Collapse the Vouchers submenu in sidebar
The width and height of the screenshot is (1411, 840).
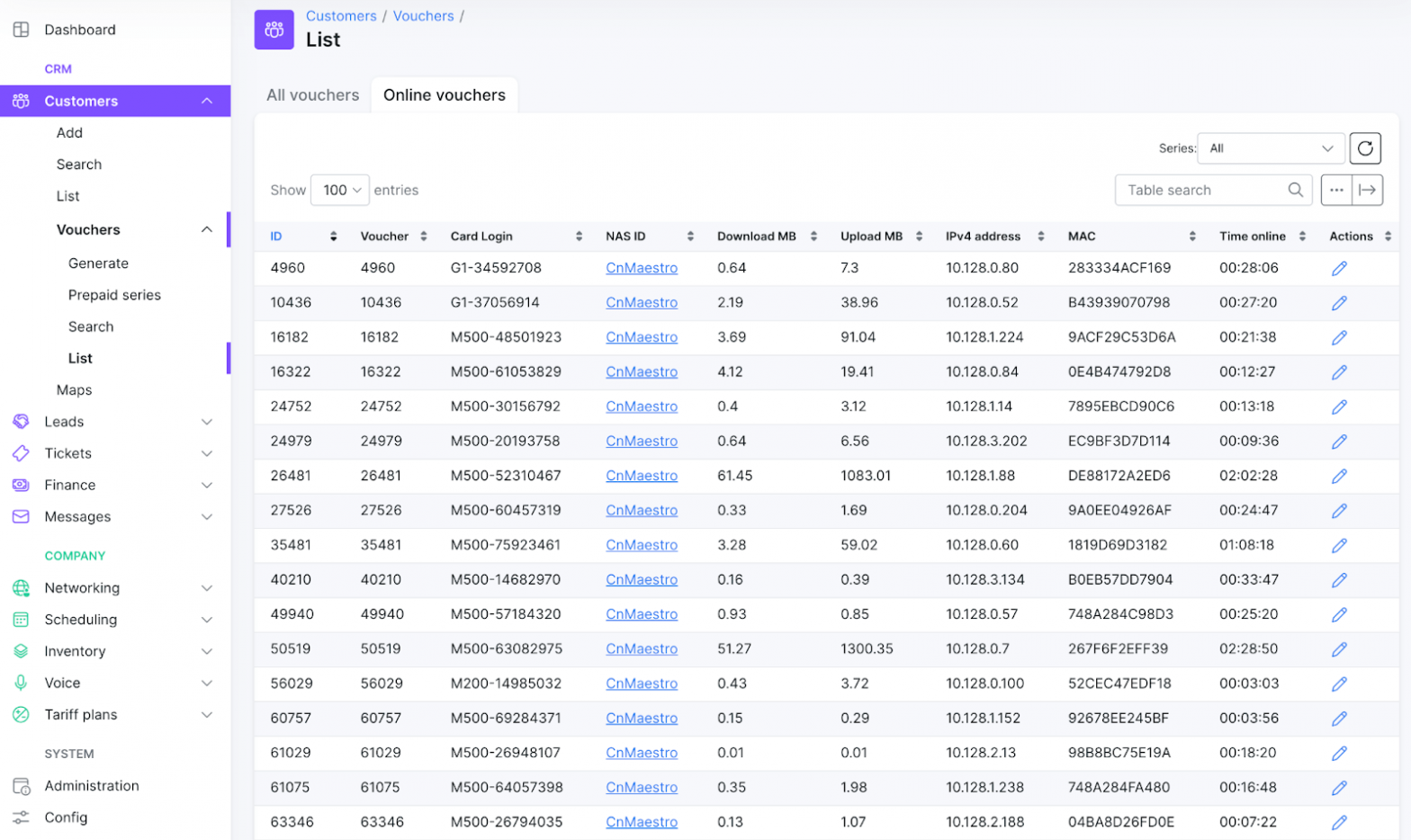[206, 230]
